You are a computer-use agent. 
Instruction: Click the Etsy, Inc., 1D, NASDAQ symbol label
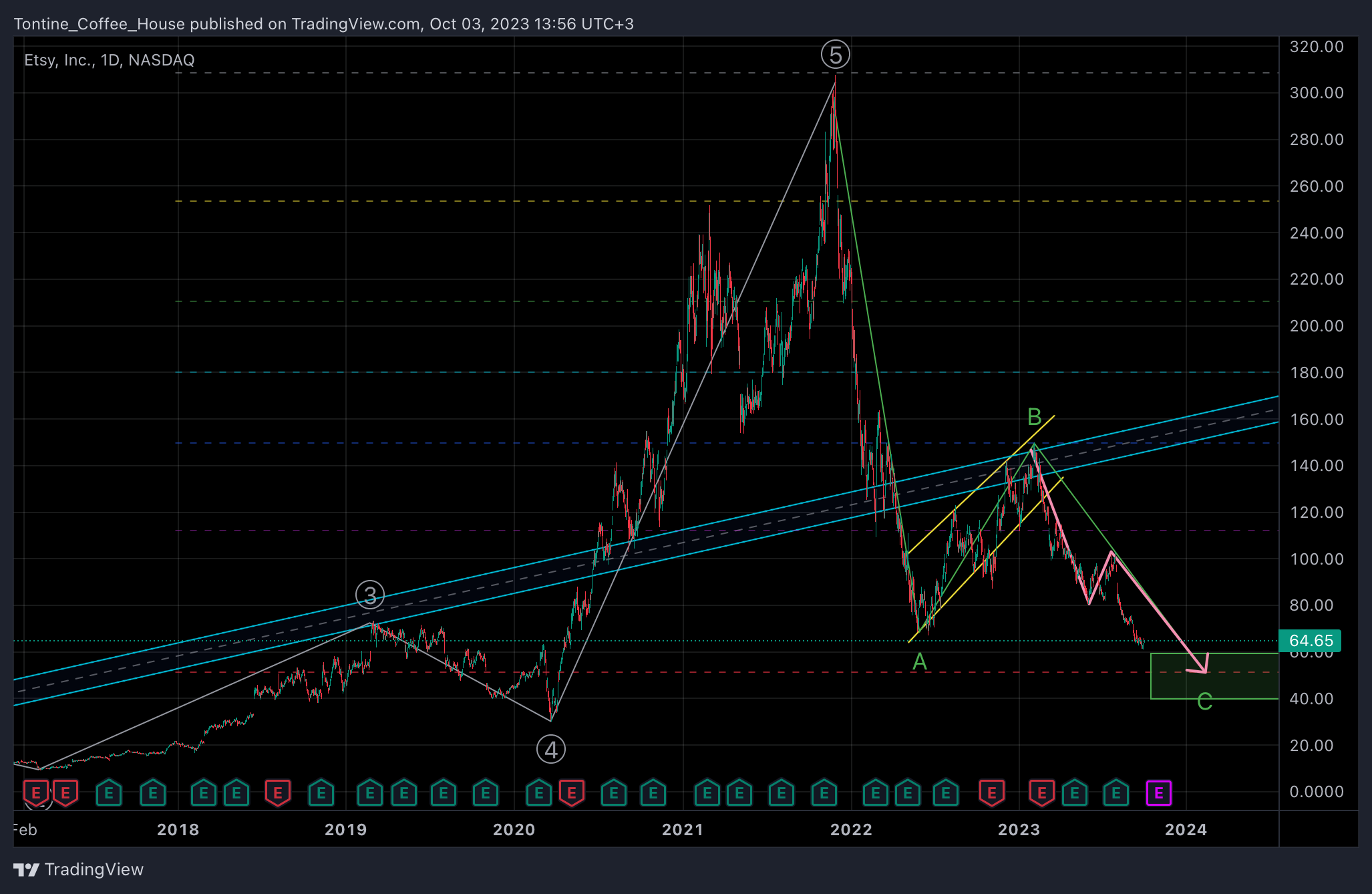click(x=110, y=60)
